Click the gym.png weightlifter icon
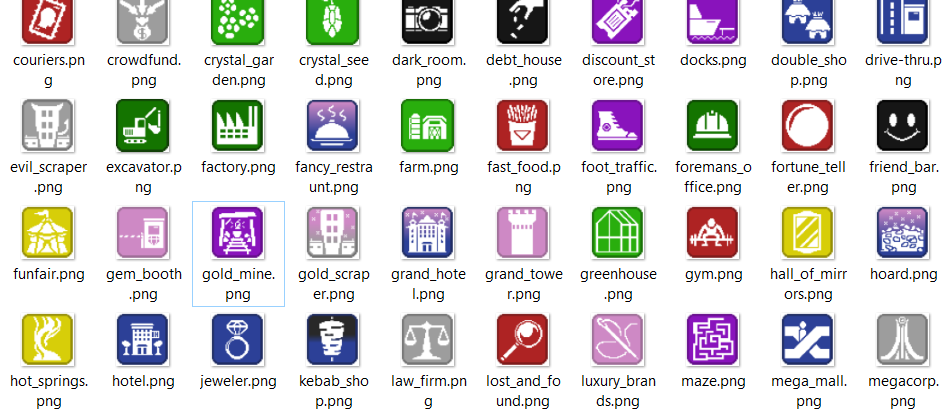Viewport: 947px width, 418px height. click(x=713, y=233)
